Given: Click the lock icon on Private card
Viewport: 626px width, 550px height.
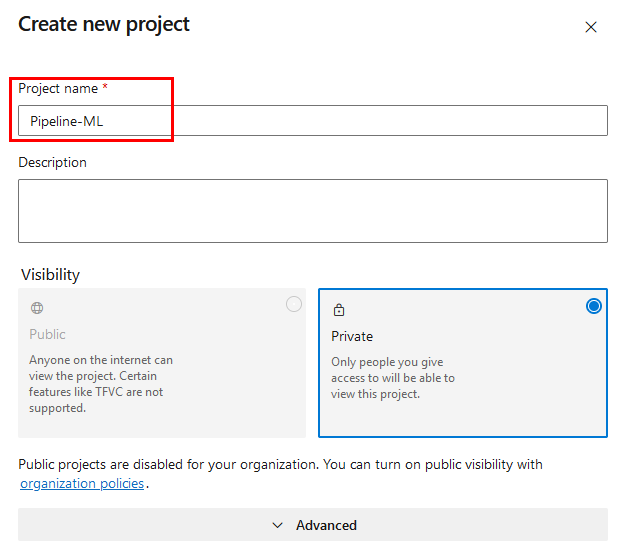Looking at the screenshot, I should pyautogui.click(x=339, y=310).
